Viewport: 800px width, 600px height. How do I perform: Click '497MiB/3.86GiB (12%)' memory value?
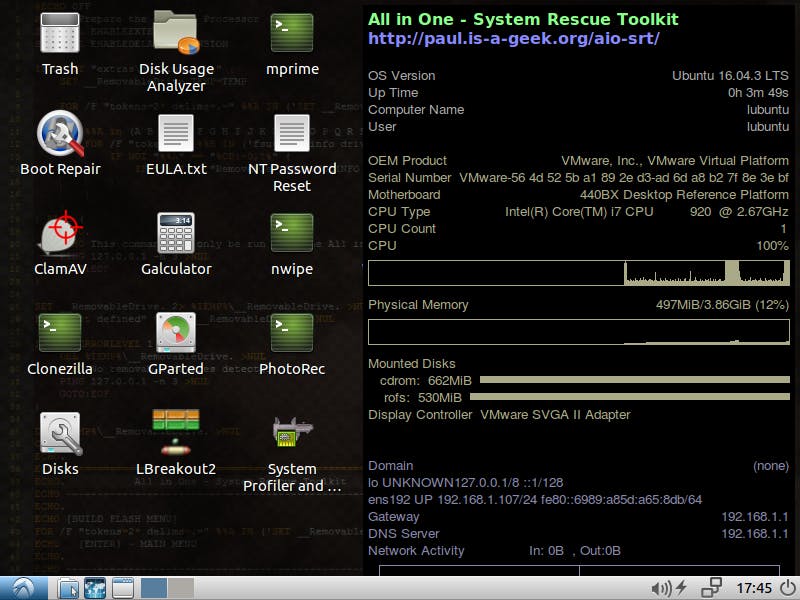722,305
